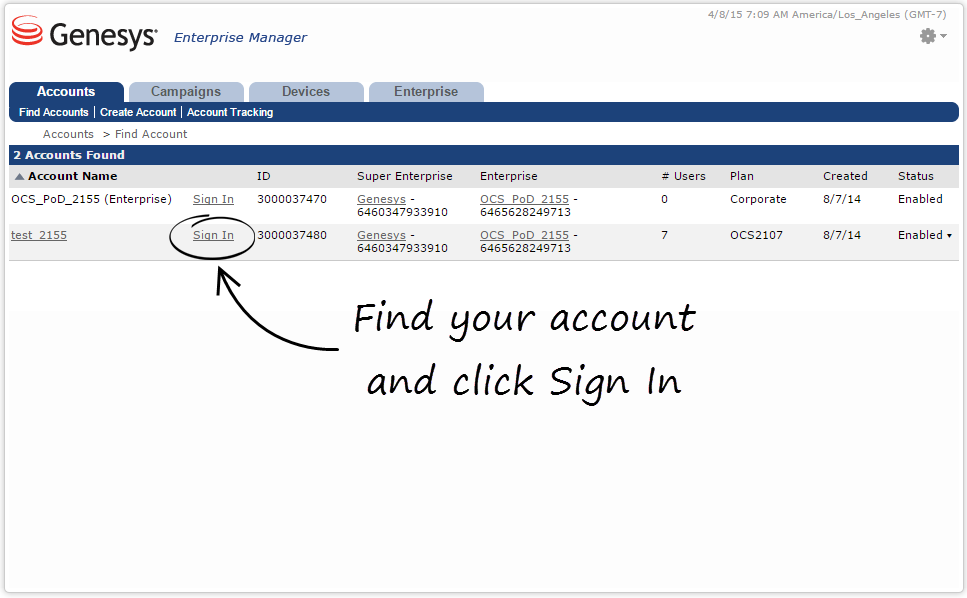This screenshot has width=967, height=598.
Task: Choose Create Account in the submenu
Action: coord(138,113)
